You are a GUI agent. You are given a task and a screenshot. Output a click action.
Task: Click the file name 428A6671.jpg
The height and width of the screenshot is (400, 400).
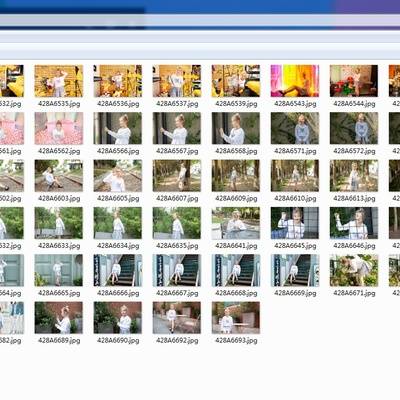click(x=354, y=293)
